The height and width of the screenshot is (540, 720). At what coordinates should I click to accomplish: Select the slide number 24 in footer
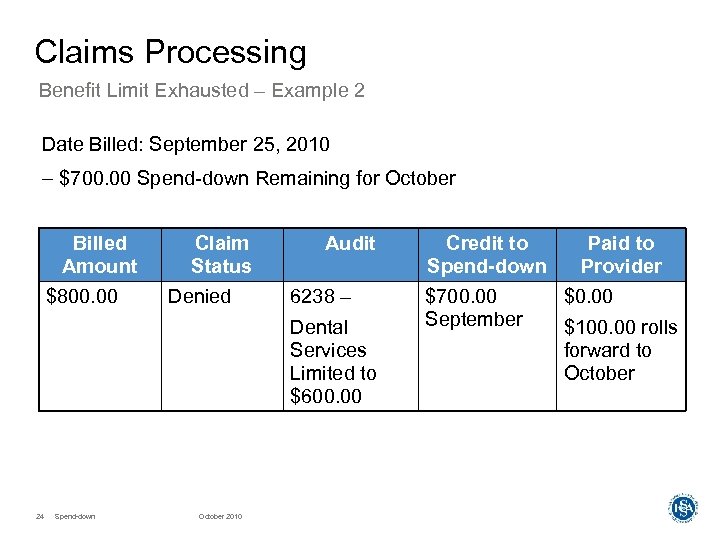[40, 516]
